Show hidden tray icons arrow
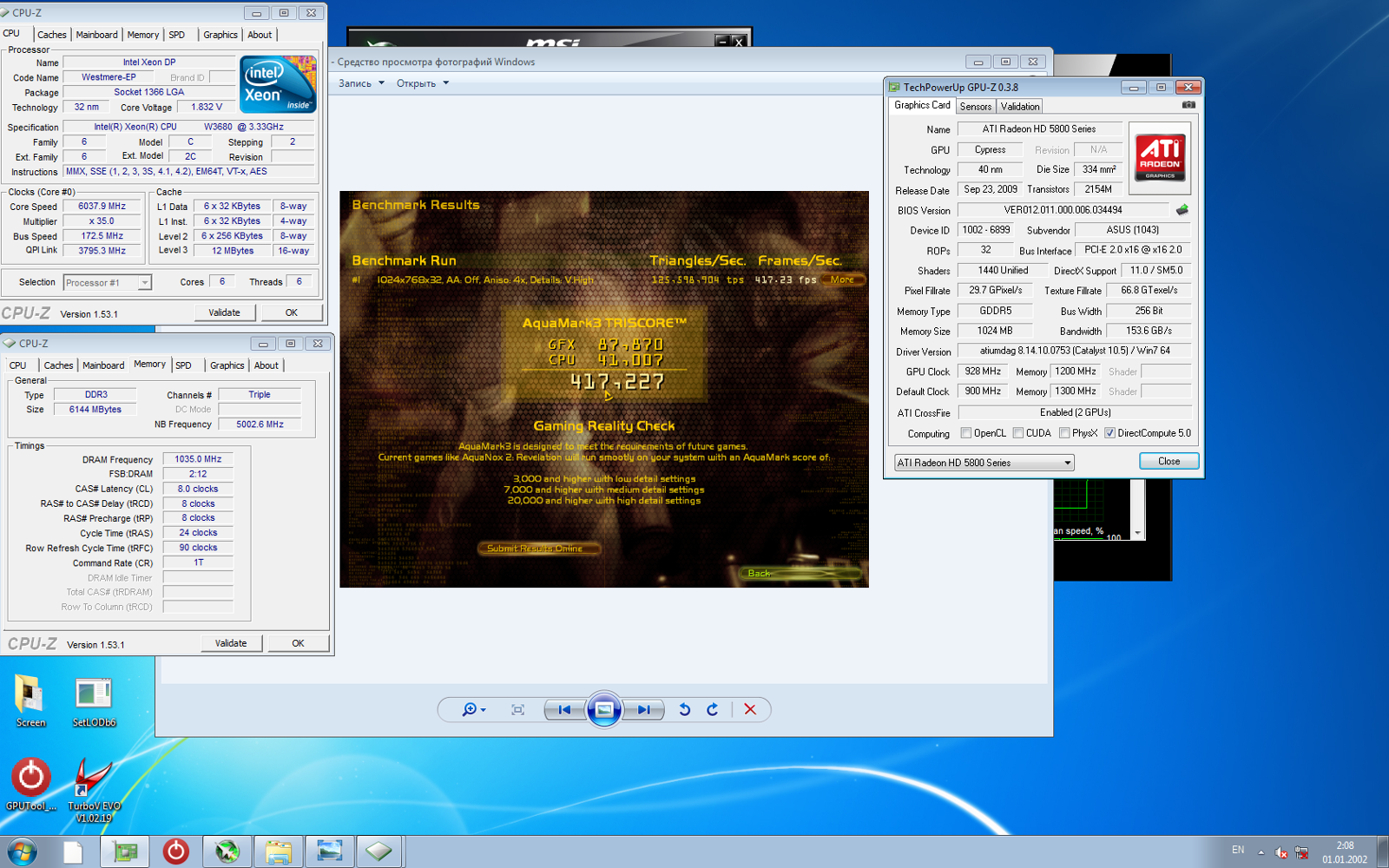This screenshot has height=868, width=1389. tap(1261, 852)
